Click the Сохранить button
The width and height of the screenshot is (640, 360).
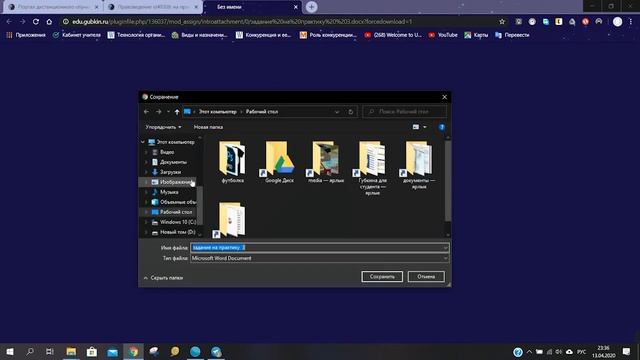coord(382,276)
